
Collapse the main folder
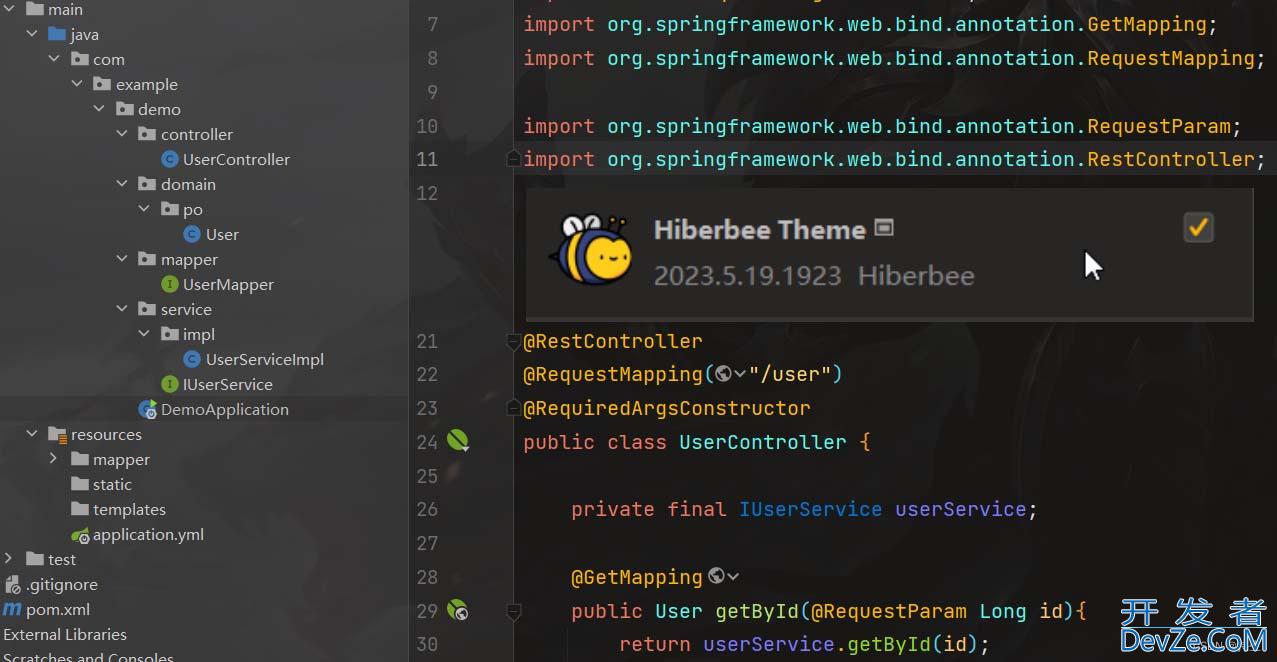click(9, 9)
